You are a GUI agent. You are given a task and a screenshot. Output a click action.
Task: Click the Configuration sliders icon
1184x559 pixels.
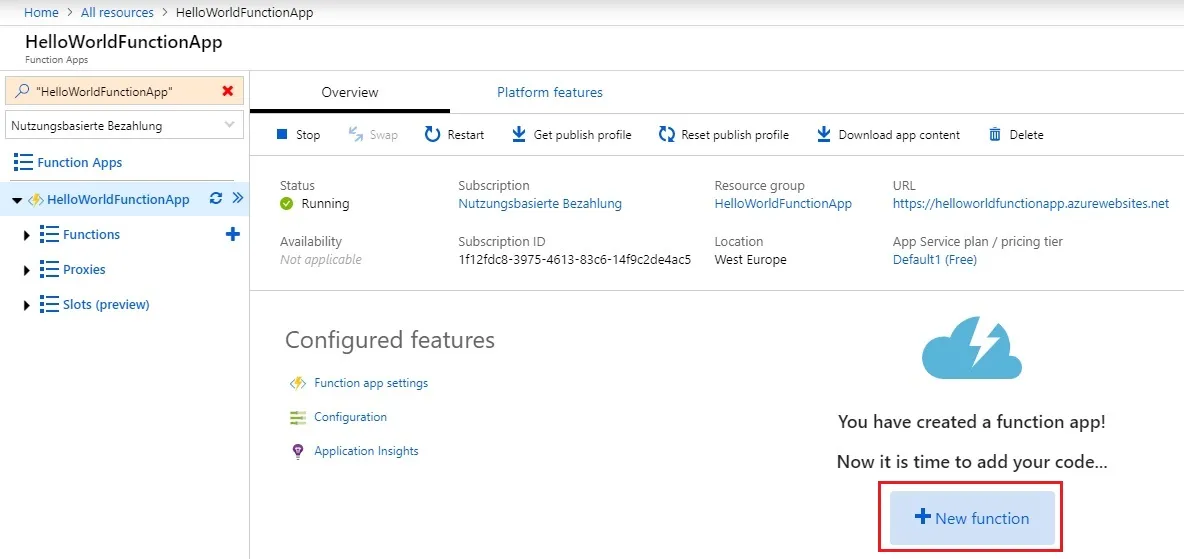pyautogui.click(x=298, y=417)
